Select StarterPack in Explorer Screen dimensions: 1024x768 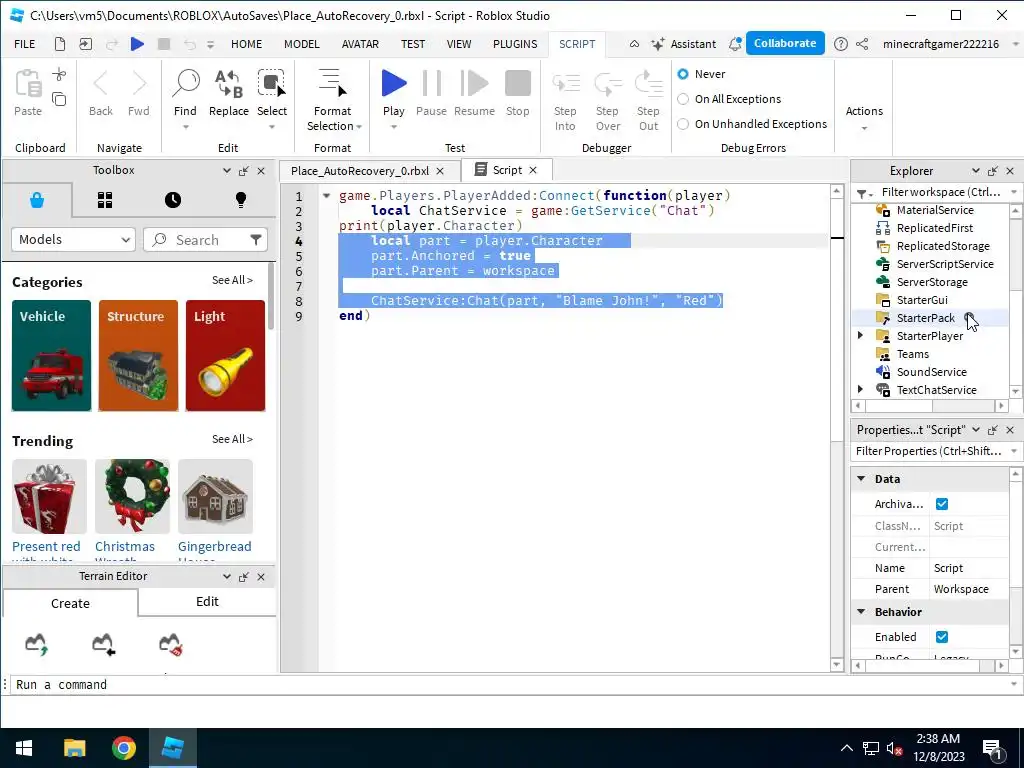[x=925, y=318]
